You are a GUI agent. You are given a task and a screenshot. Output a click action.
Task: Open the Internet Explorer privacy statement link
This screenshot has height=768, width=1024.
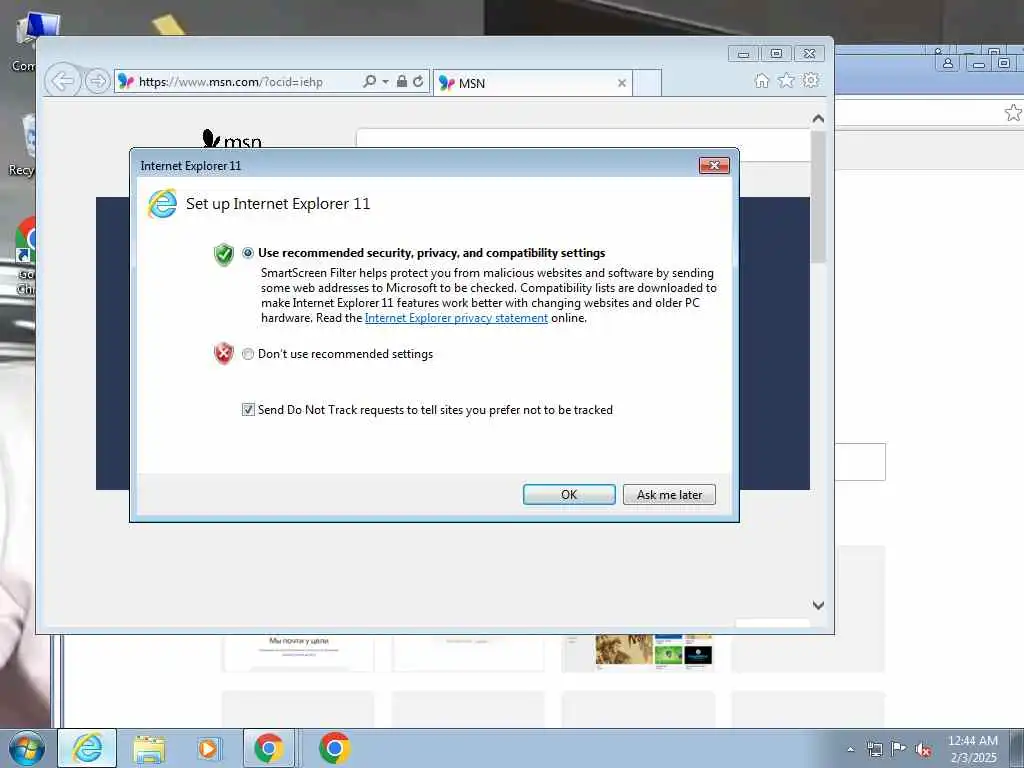tap(456, 318)
